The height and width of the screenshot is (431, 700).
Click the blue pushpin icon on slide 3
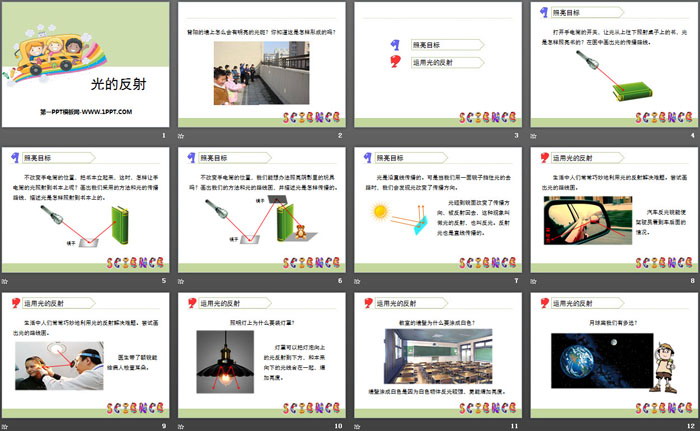(391, 45)
